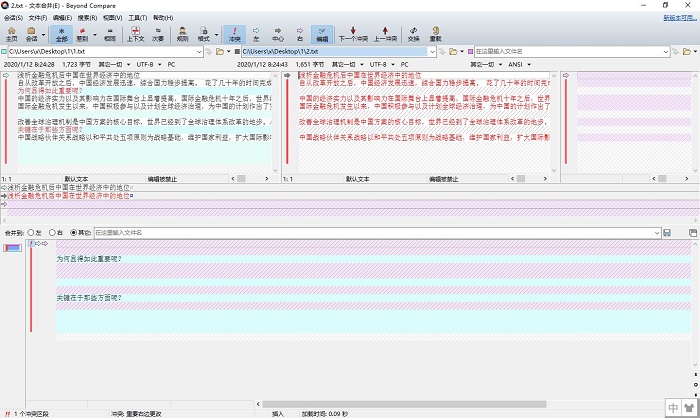This screenshot has height=418, width=700.
Task: Click left pane horizontal scrollbar thumb
Action: (241, 179)
